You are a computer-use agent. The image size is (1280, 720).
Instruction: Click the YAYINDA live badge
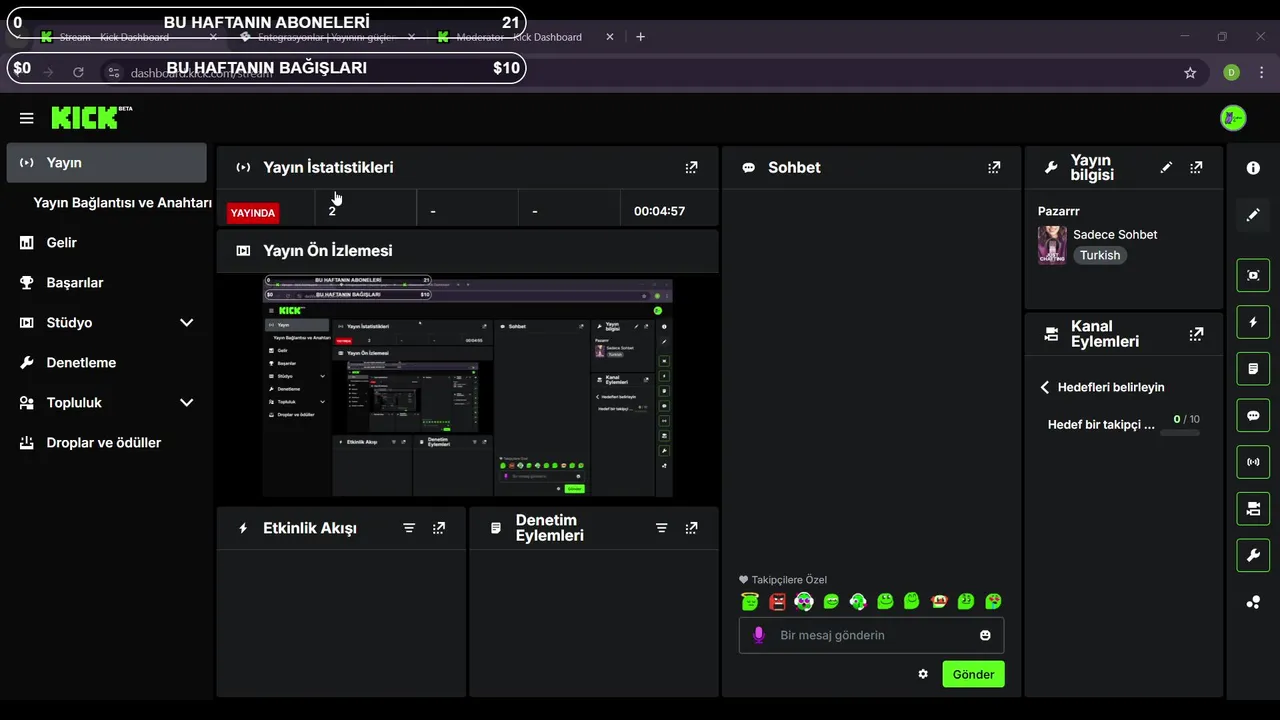253,212
